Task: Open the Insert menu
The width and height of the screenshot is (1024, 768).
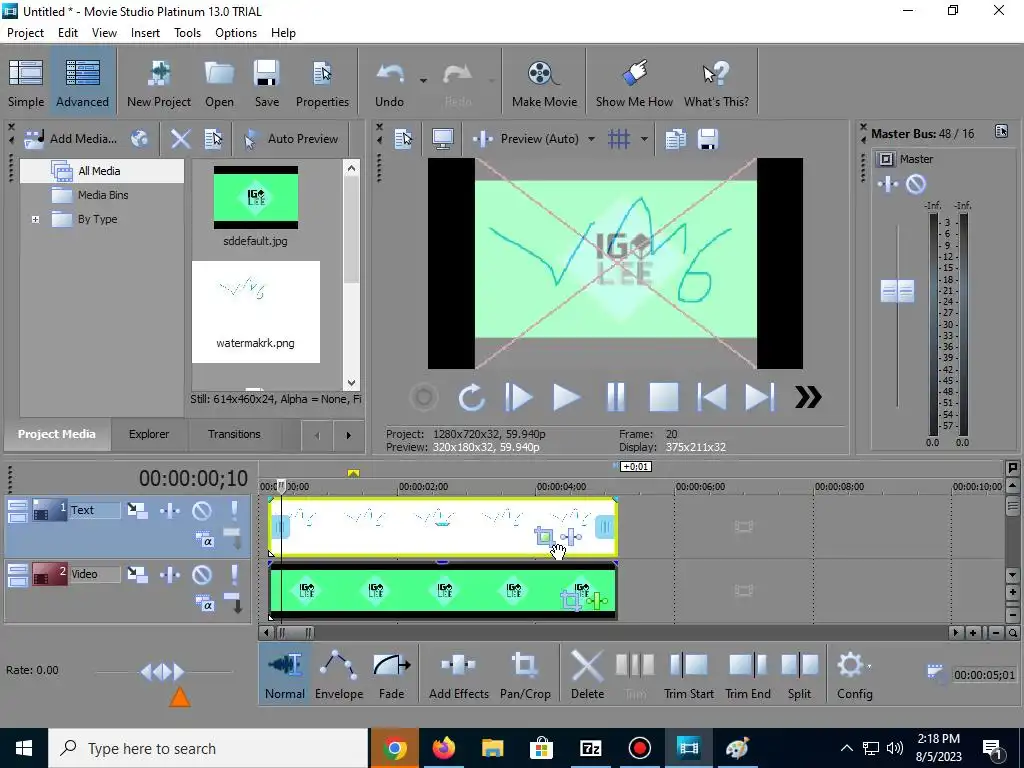Action: pos(145,33)
